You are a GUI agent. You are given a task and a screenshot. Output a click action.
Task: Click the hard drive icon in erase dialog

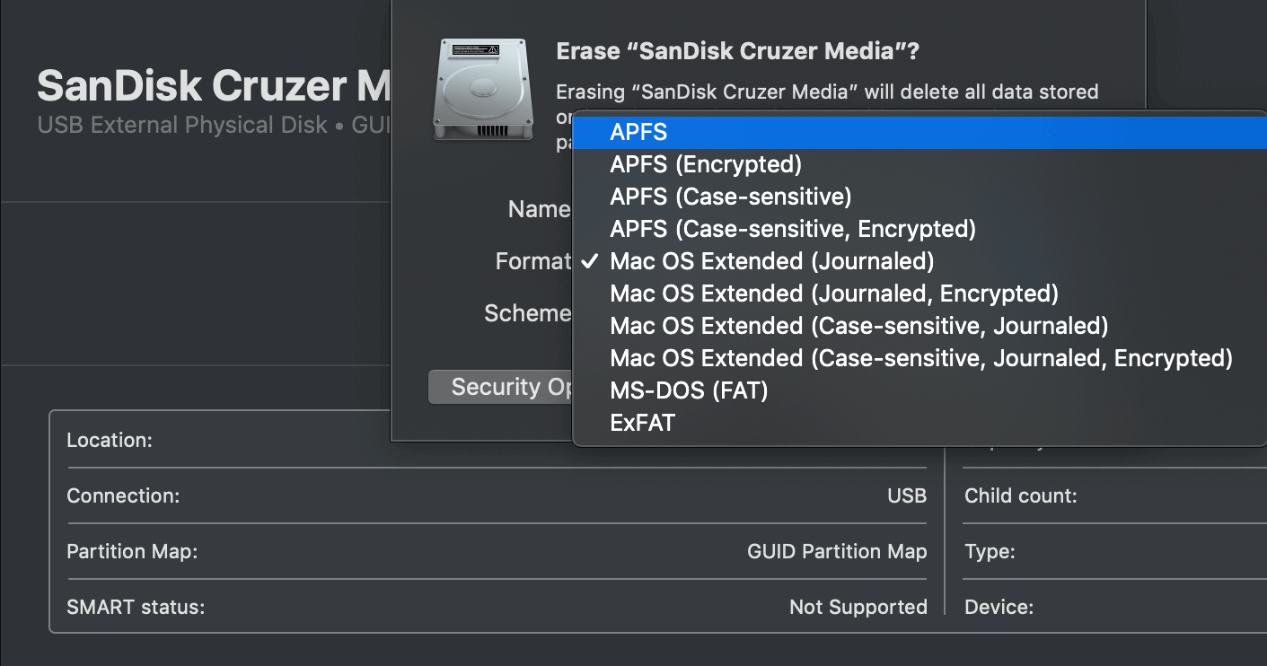pyautogui.click(x=484, y=90)
